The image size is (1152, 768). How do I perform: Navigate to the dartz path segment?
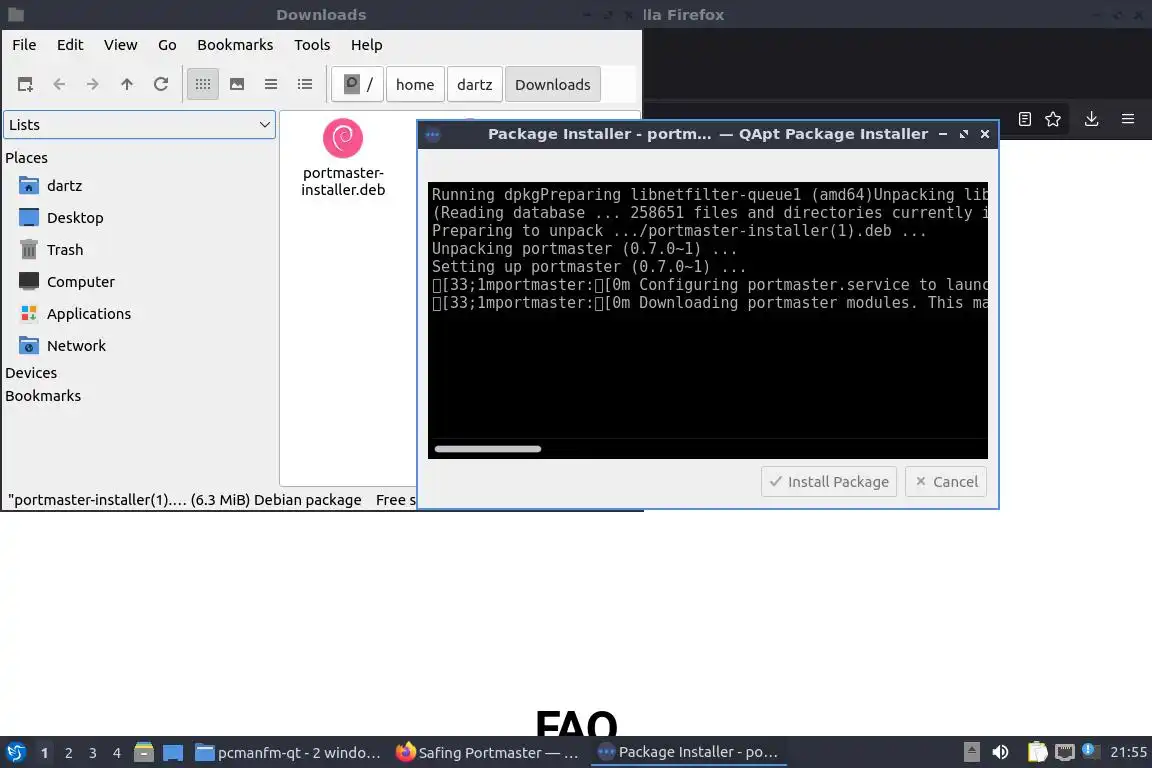[475, 85]
